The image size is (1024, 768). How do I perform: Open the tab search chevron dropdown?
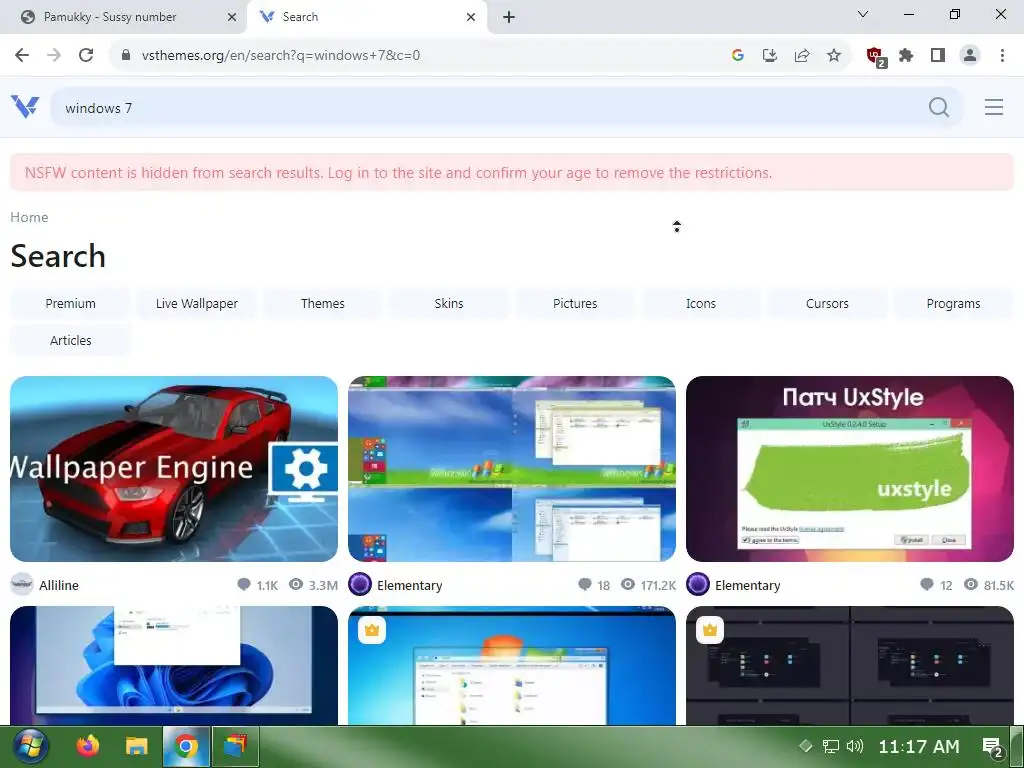click(862, 14)
